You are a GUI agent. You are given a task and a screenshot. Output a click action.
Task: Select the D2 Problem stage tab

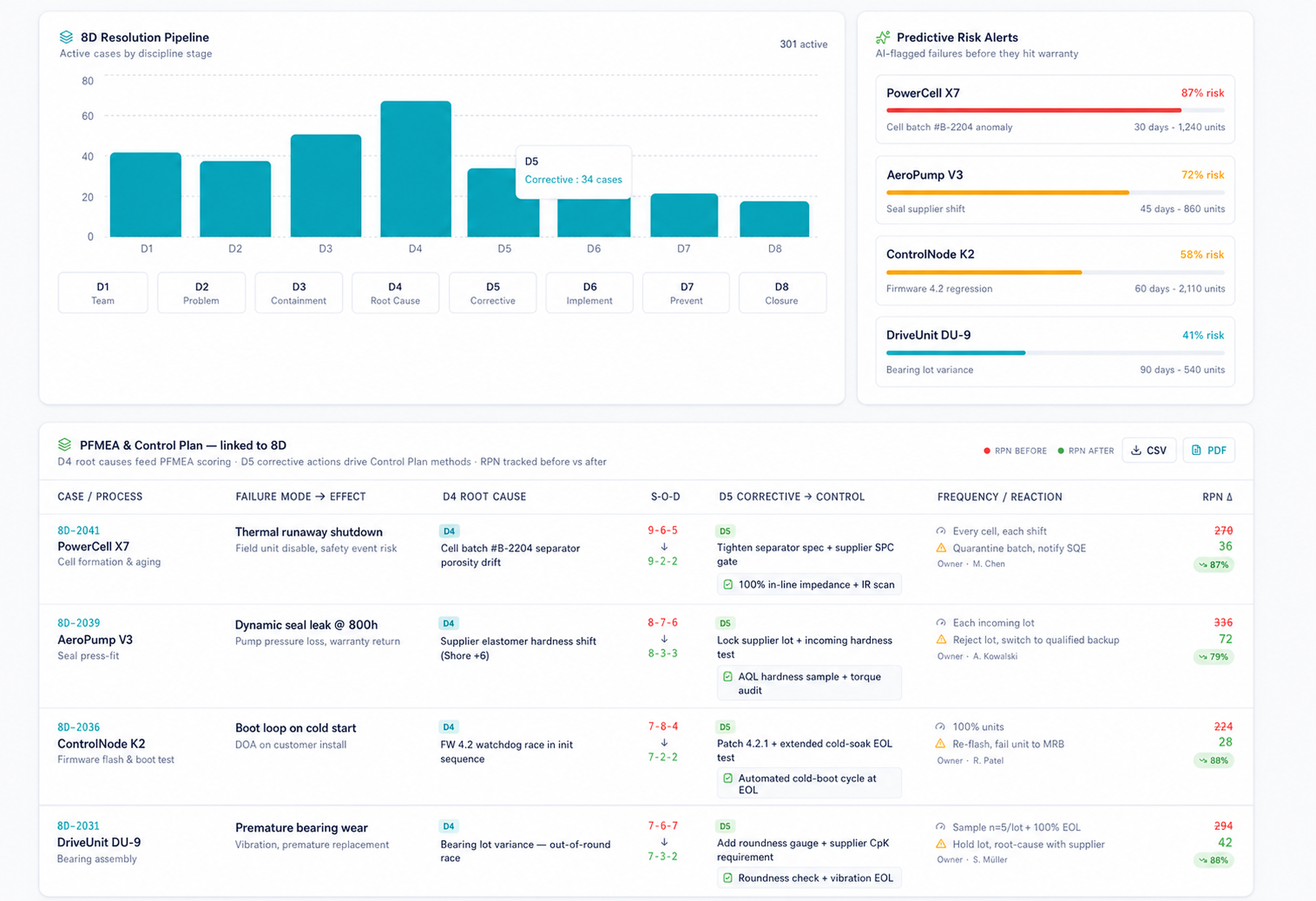pos(201,293)
